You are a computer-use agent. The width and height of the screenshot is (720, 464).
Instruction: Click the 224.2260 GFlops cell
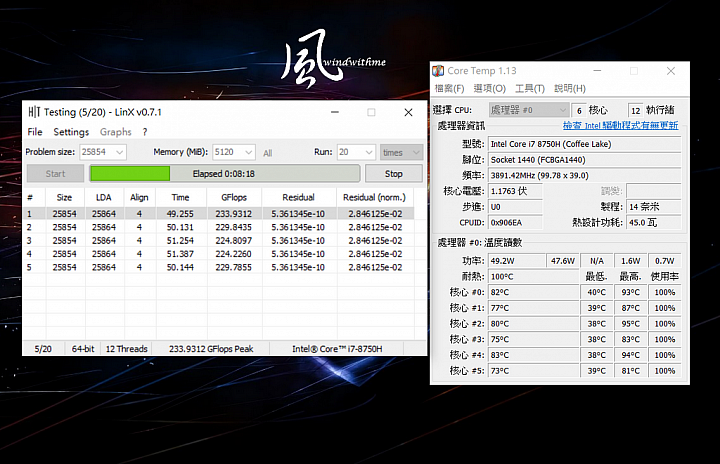pos(234,254)
